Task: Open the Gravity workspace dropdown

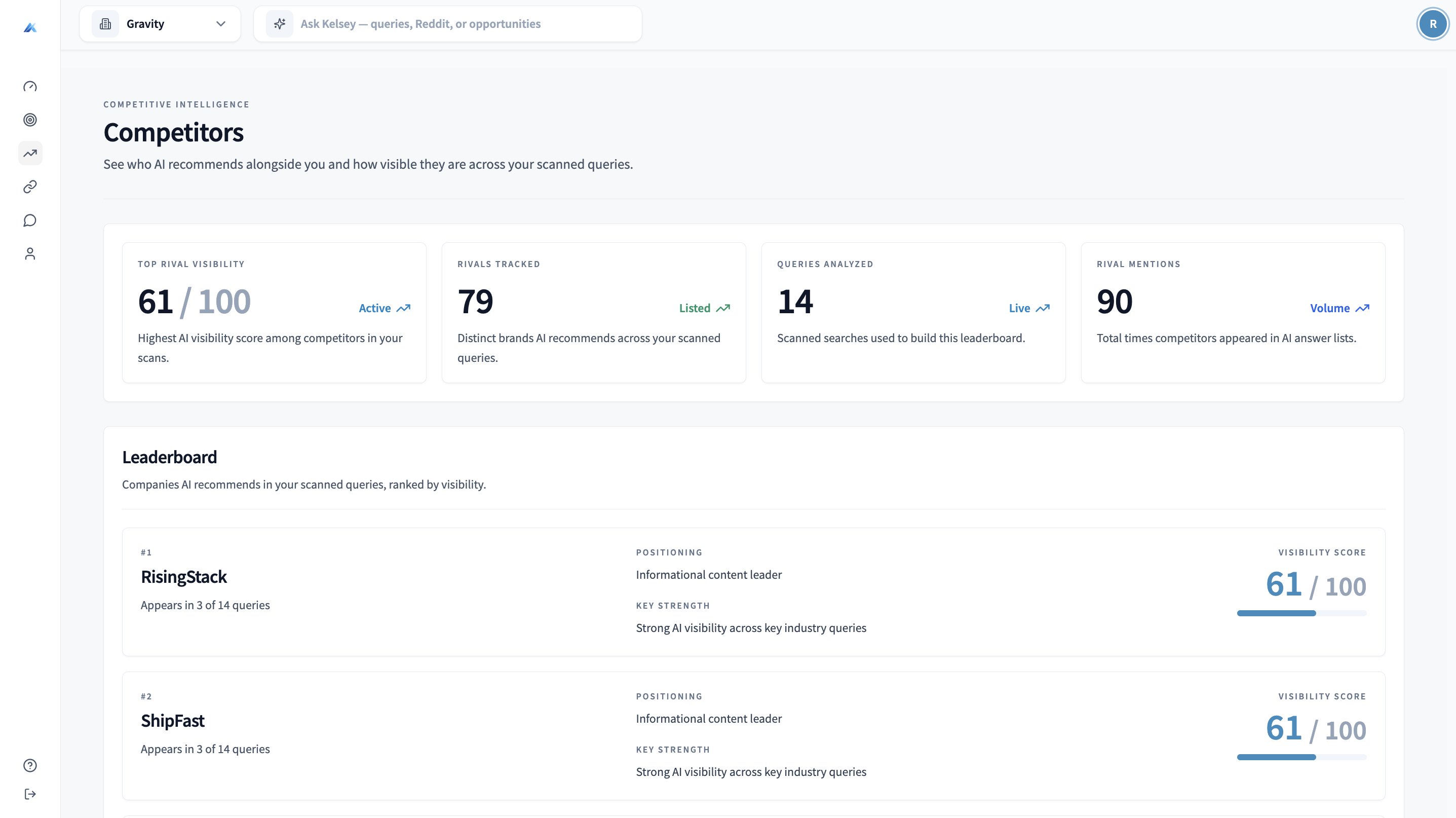Action: coord(161,24)
